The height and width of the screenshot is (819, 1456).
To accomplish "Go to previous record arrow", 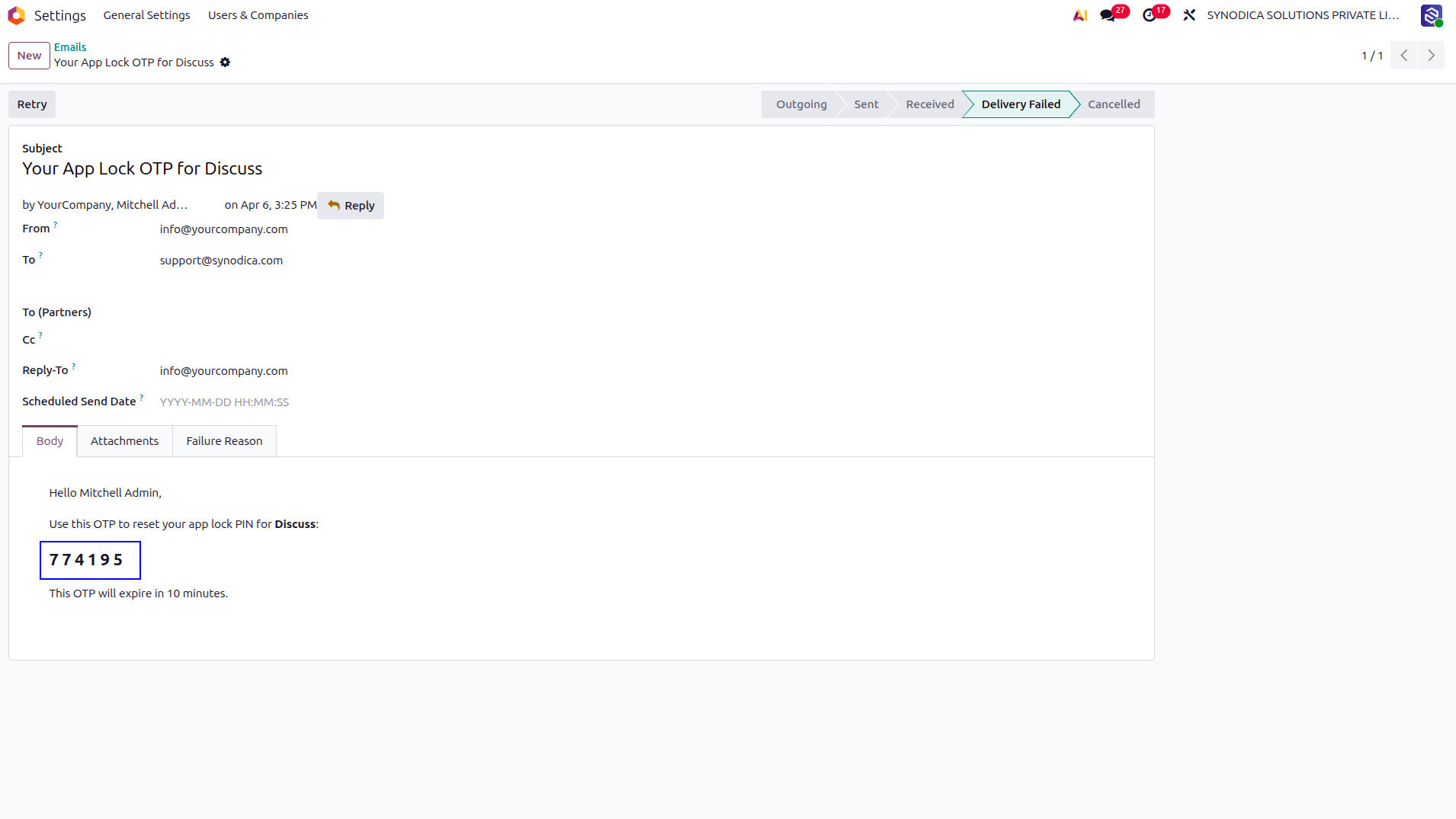I will click(x=1403, y=56).
